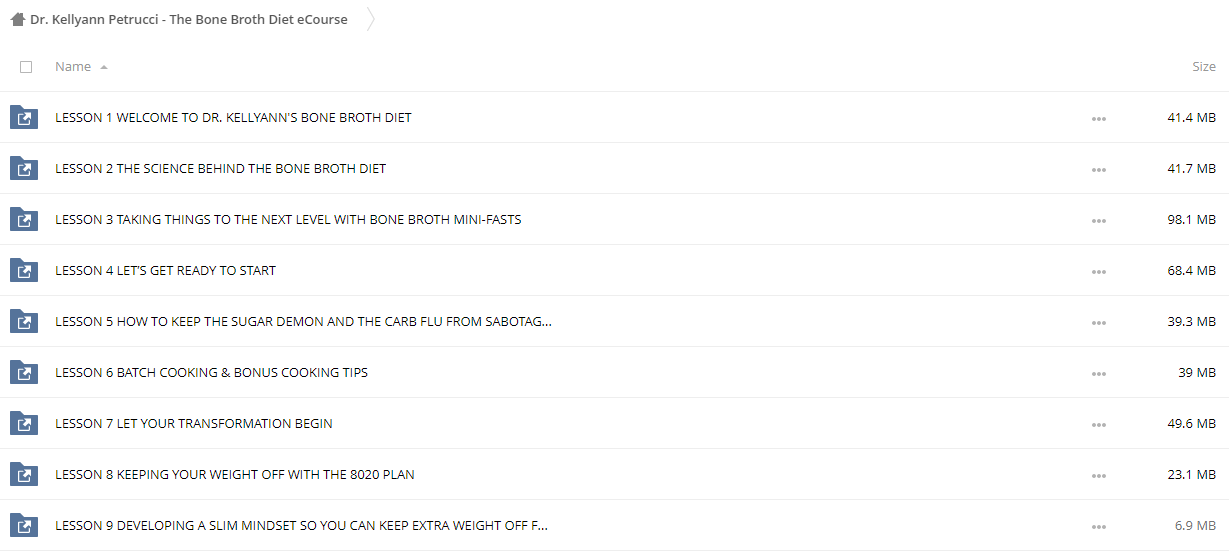This screenshot has width=1229, height=556.
Task: Open LESSON 4 LET'S GET READY TO START
Action: pos(166,271)
